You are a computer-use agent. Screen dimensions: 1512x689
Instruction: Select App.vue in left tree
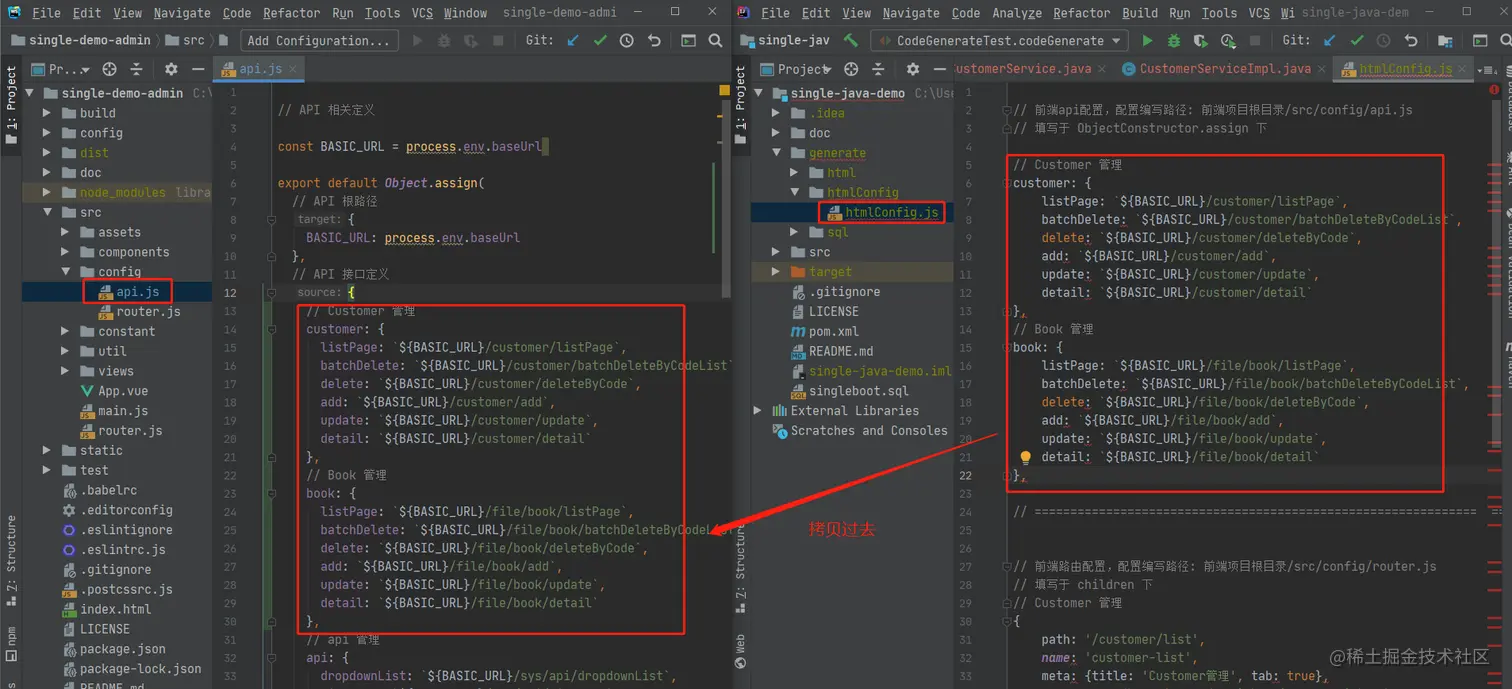(x=122, y=391)
